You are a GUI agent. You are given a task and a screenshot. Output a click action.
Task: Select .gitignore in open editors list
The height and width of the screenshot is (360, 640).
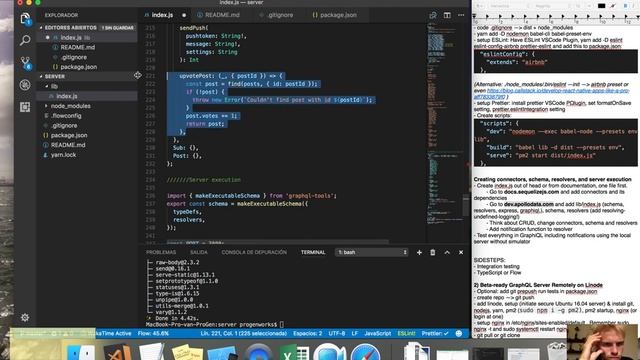click(x=88, y=57)
